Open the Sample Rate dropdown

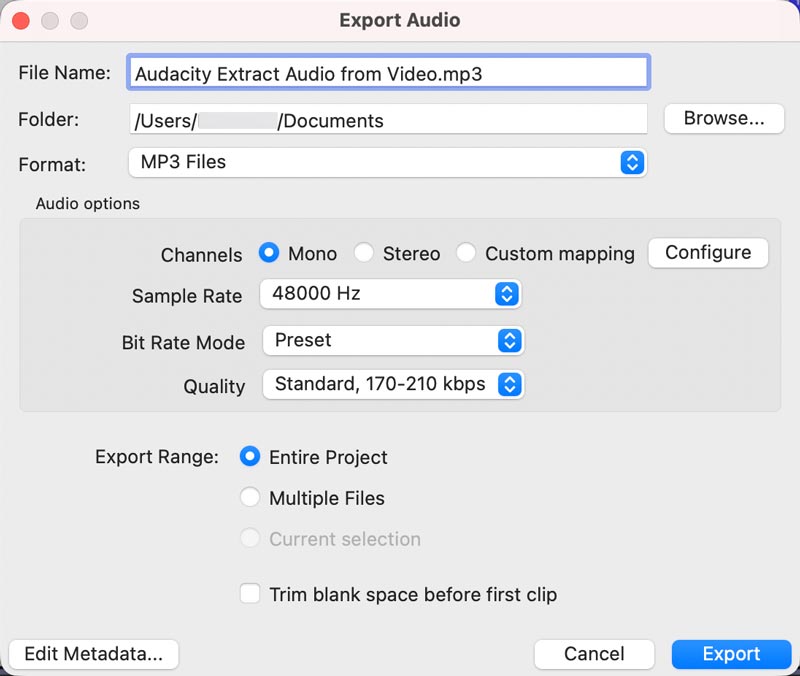point(390,294)
